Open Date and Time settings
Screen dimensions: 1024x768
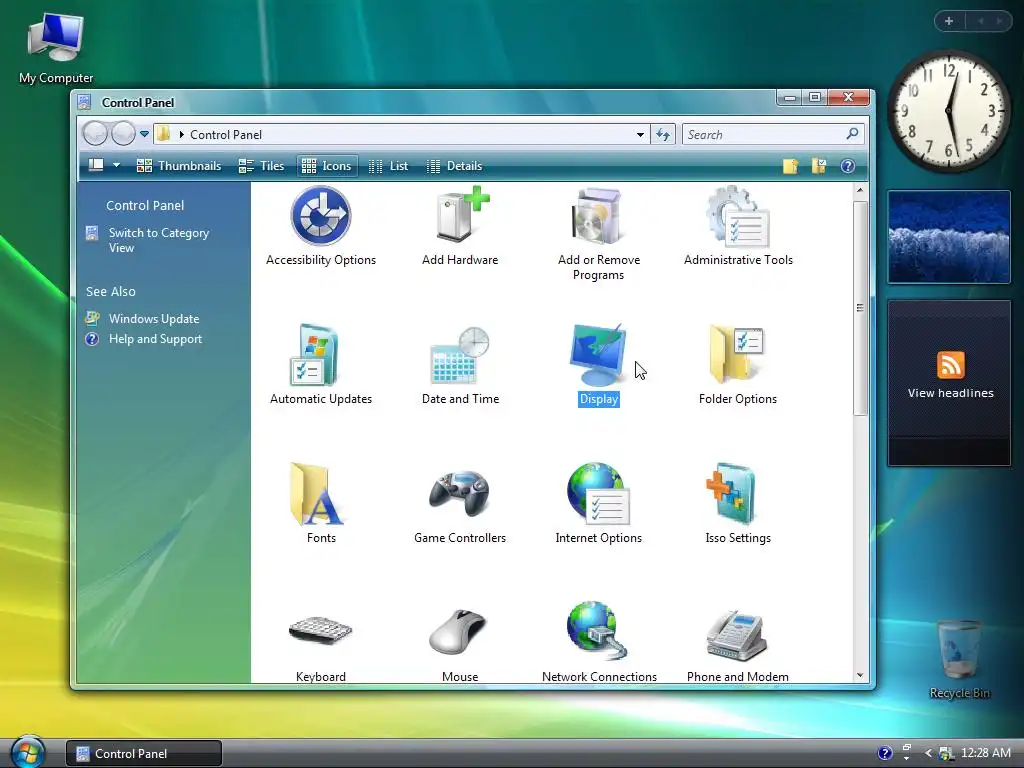click(x=460, y=364)
